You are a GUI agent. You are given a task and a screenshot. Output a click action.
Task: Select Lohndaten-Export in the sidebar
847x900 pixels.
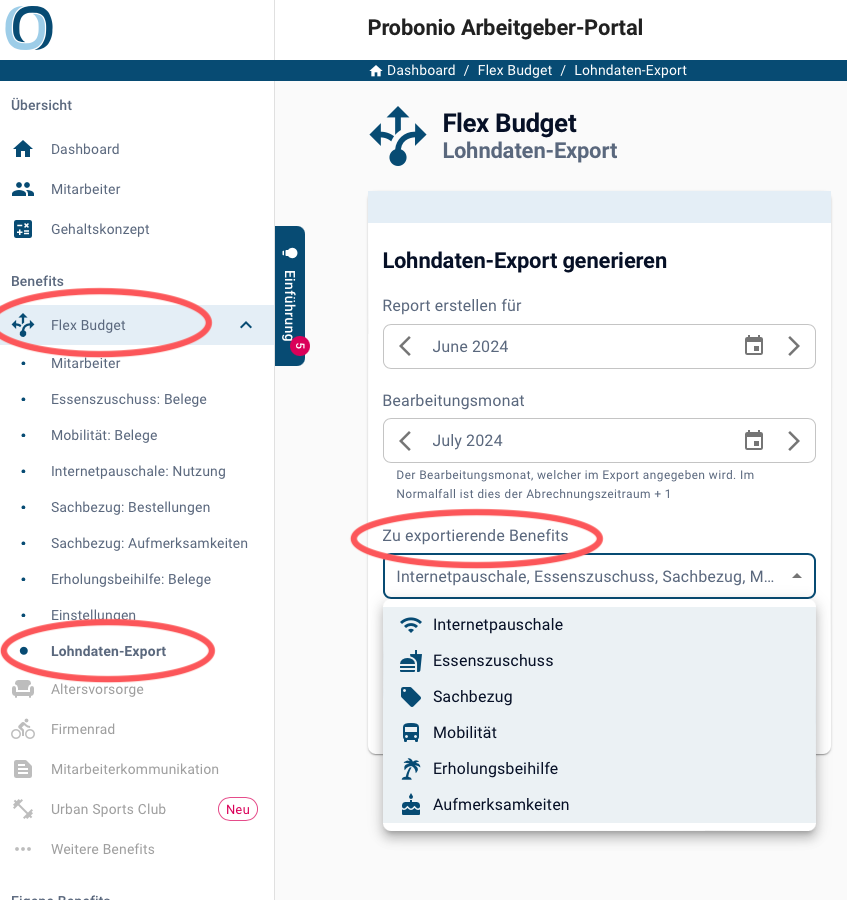108,651
